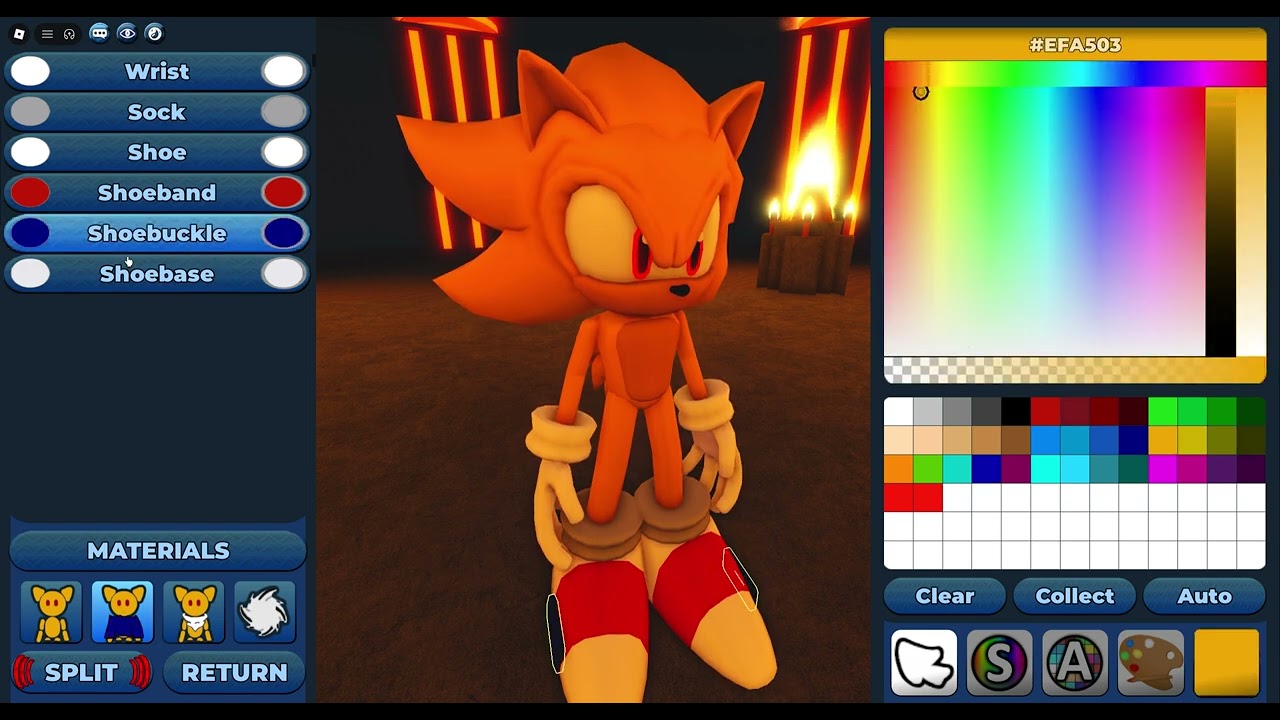Select the white-chest character material icon
Viewport: 1280px width, 720px height.
pos(194,612)
